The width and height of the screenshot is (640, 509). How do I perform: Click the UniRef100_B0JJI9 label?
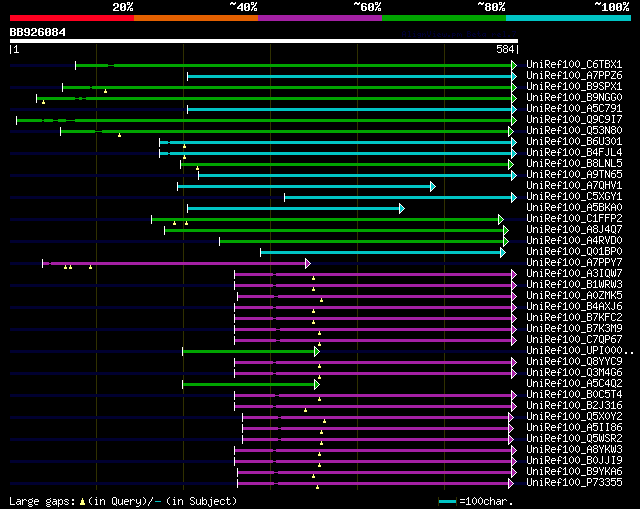click(574, 461)
